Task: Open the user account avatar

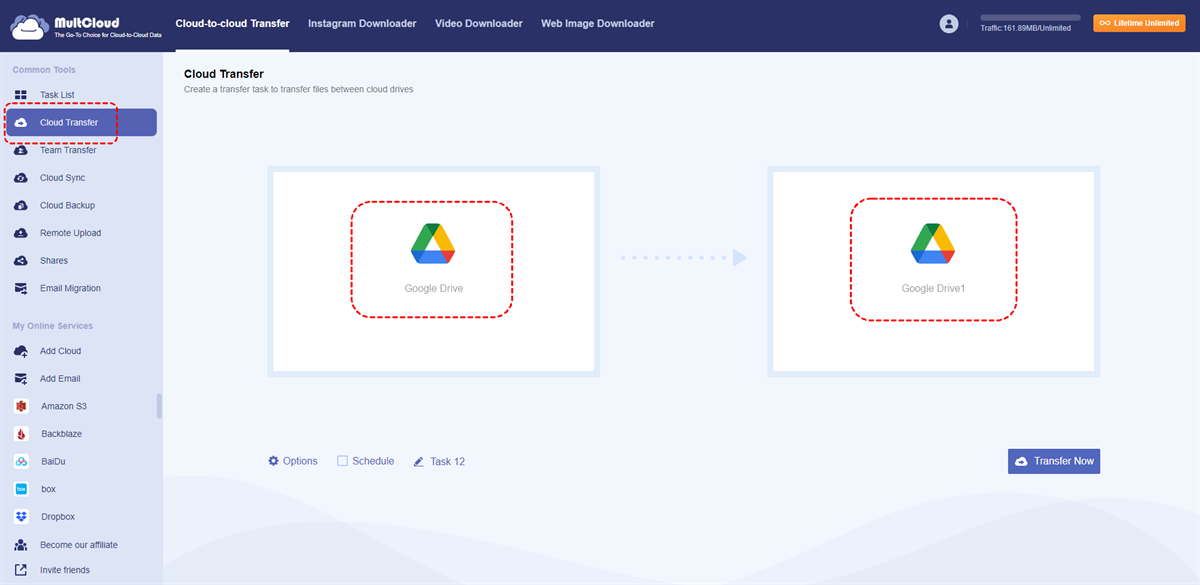Action: tap(949, 23)
